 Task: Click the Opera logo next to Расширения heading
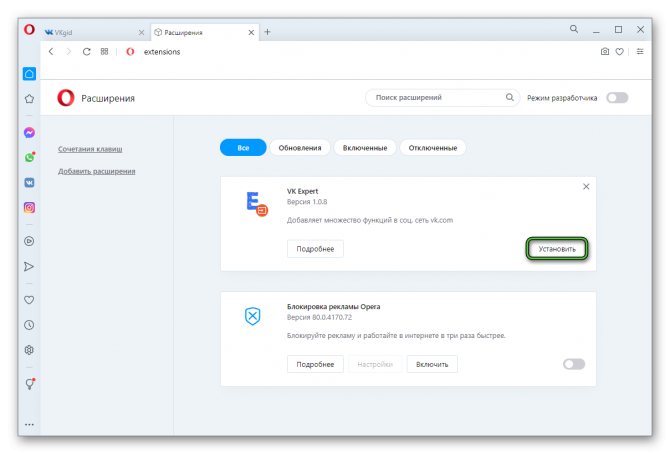66,98
